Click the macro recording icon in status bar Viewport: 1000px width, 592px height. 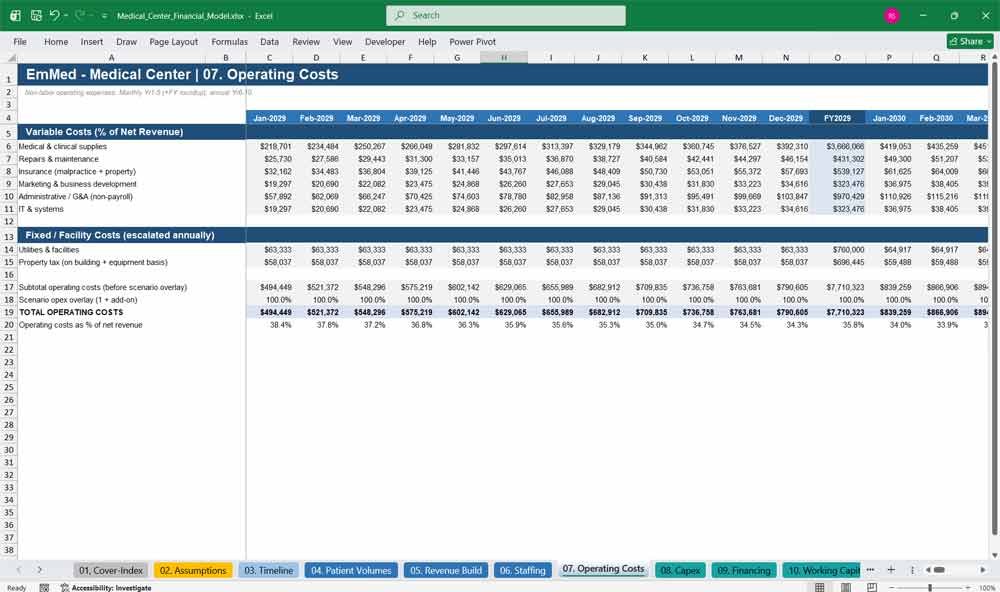click(x=44, y=588)
